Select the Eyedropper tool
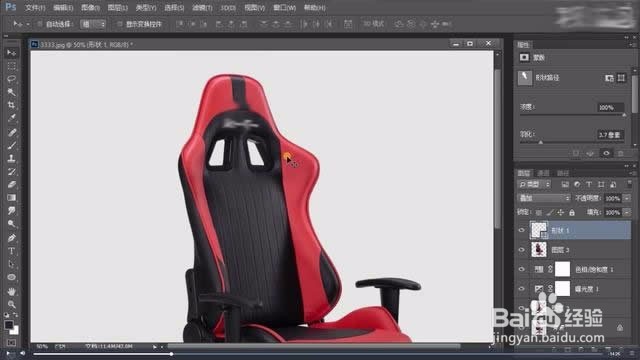Viewport: 640px width, 360px height. (11, 118)
